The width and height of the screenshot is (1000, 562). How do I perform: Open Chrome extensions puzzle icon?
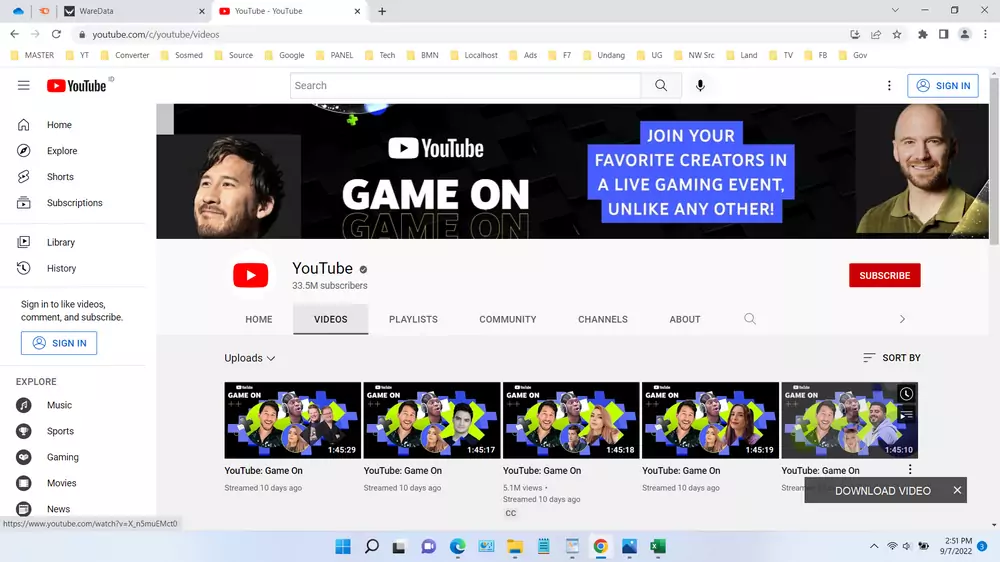(x=922, y=34)
